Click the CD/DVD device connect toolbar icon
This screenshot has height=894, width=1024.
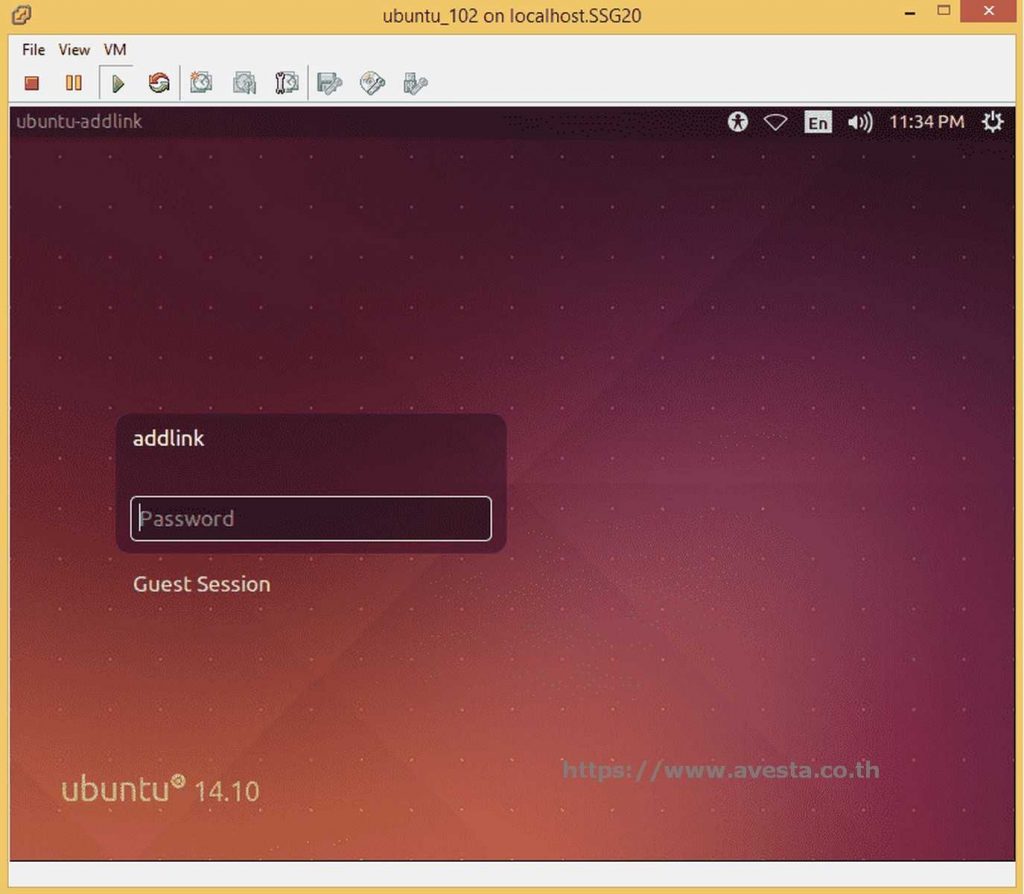(x=372, y=83)
